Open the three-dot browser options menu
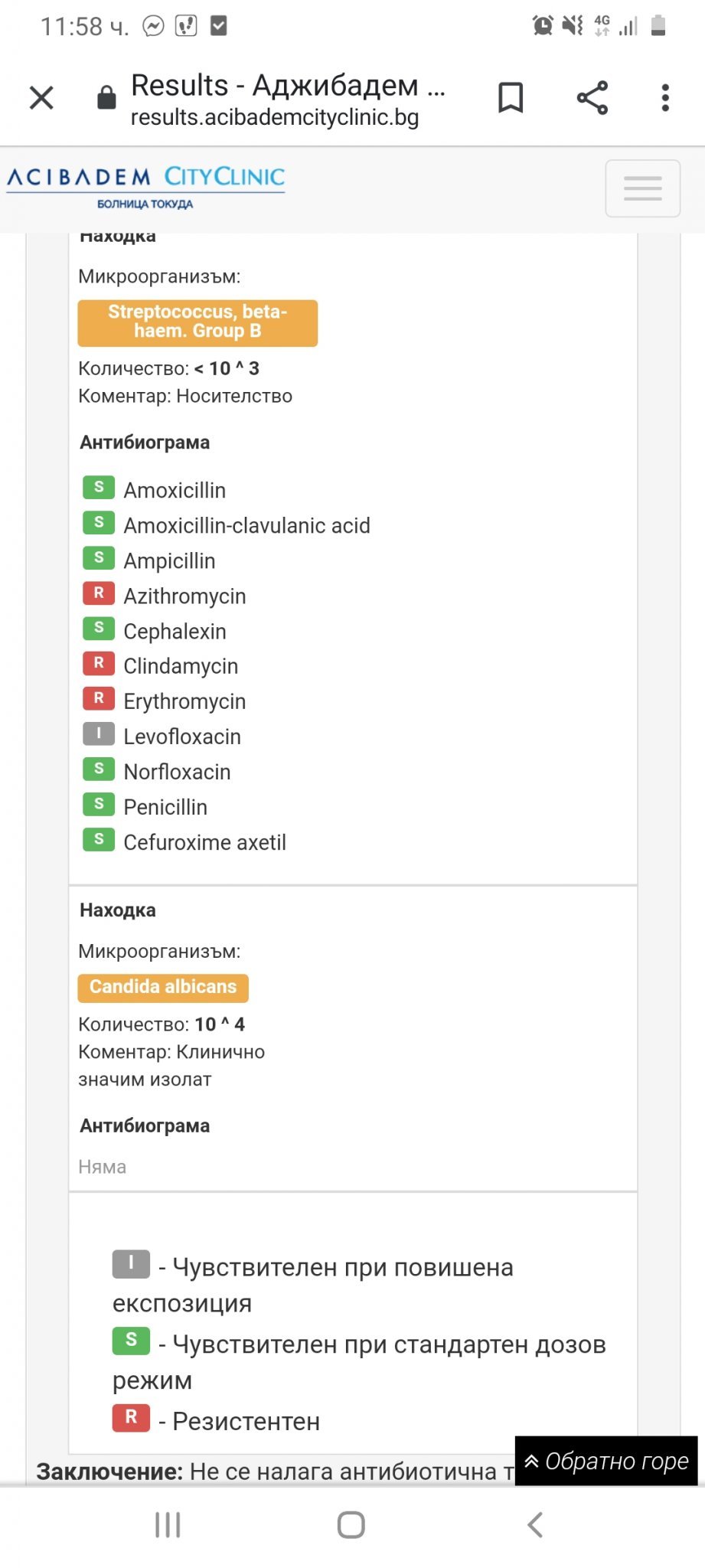 (665, 98)
